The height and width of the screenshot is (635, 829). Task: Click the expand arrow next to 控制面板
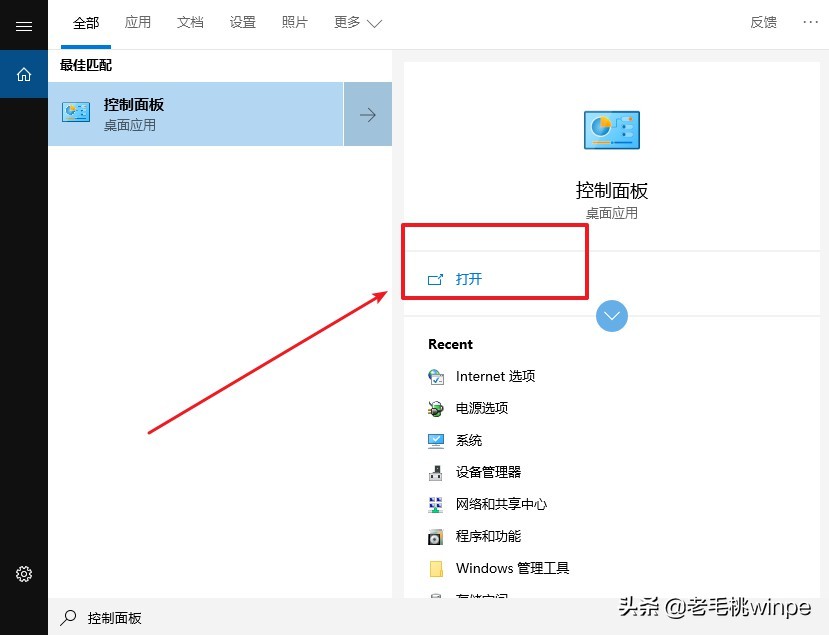(x=367, y=113)
